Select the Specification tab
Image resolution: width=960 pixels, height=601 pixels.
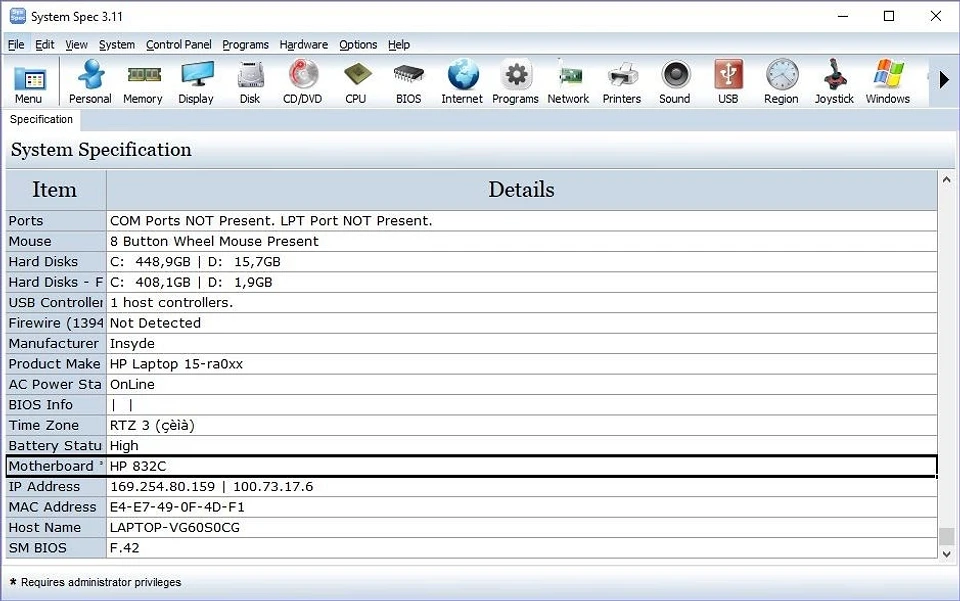41,119
